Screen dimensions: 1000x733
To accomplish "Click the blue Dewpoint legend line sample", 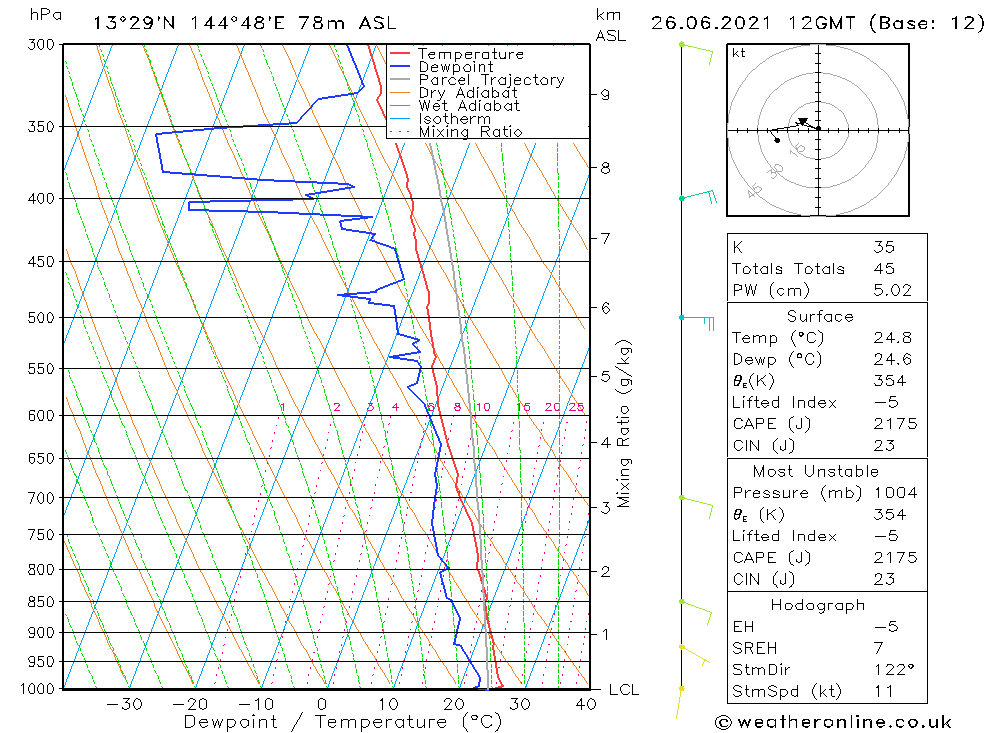I will 400,66.
